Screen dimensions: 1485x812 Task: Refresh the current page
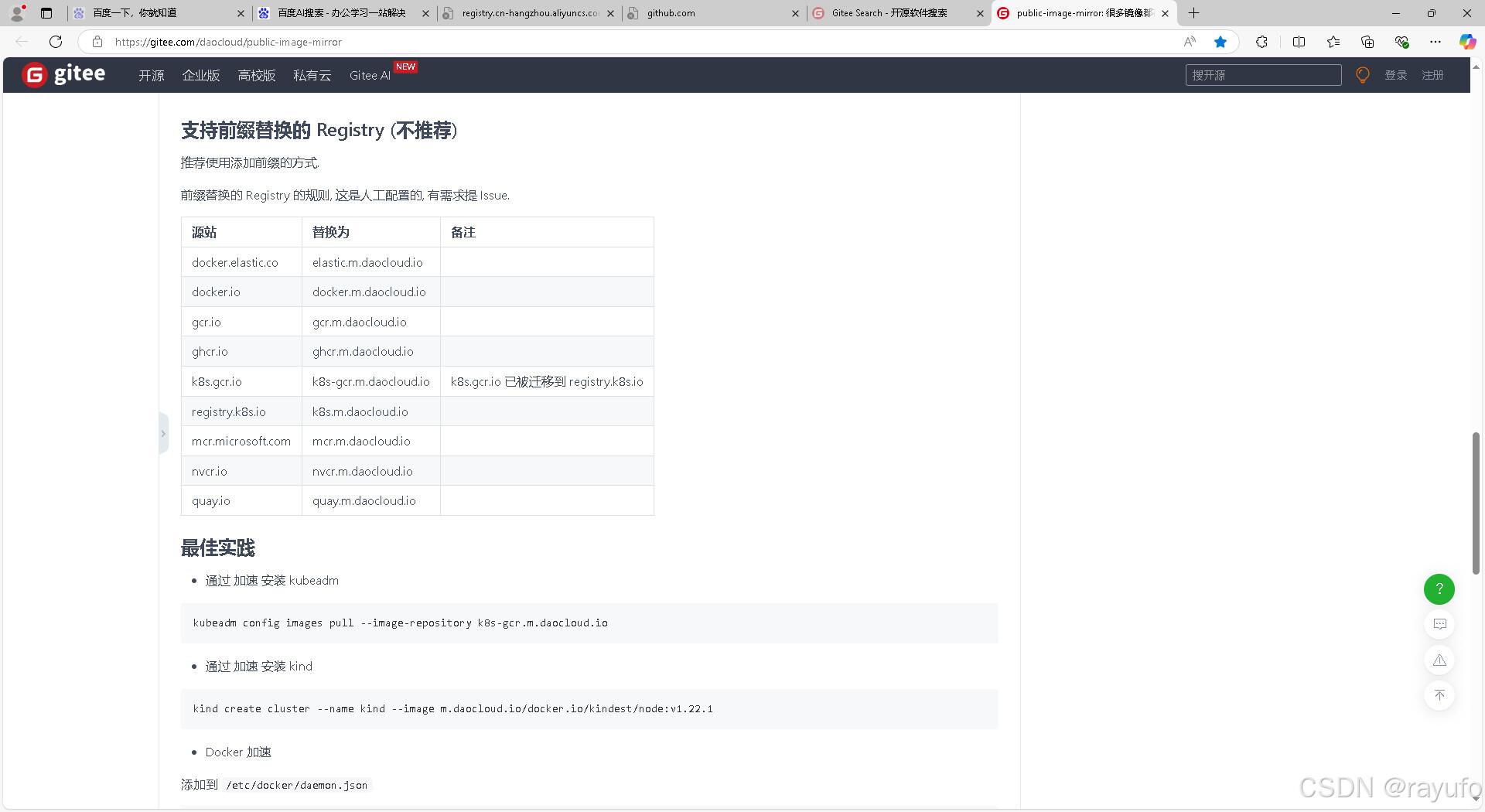(56, 42)
